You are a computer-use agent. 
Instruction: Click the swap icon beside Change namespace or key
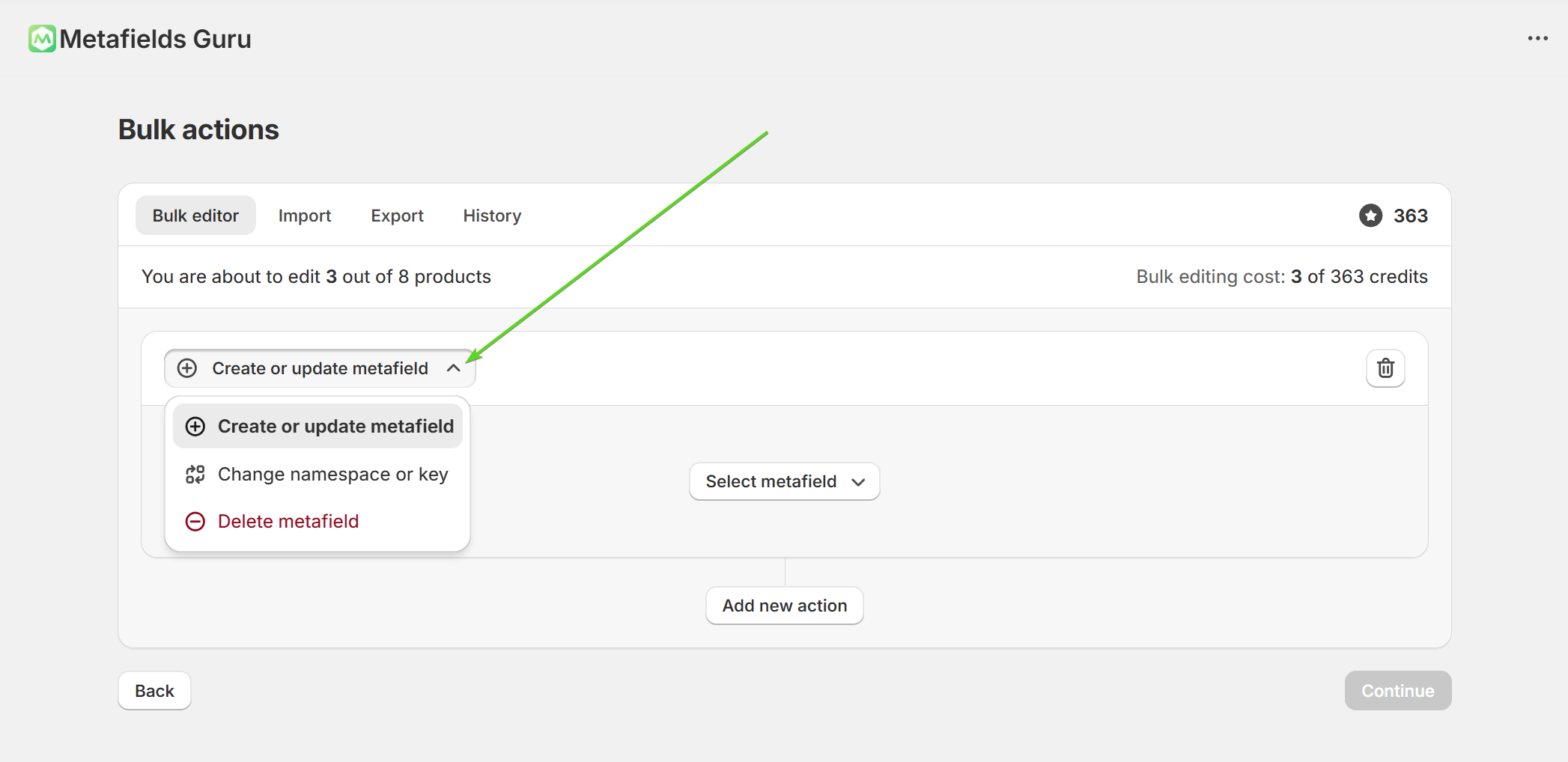[195, 475]
